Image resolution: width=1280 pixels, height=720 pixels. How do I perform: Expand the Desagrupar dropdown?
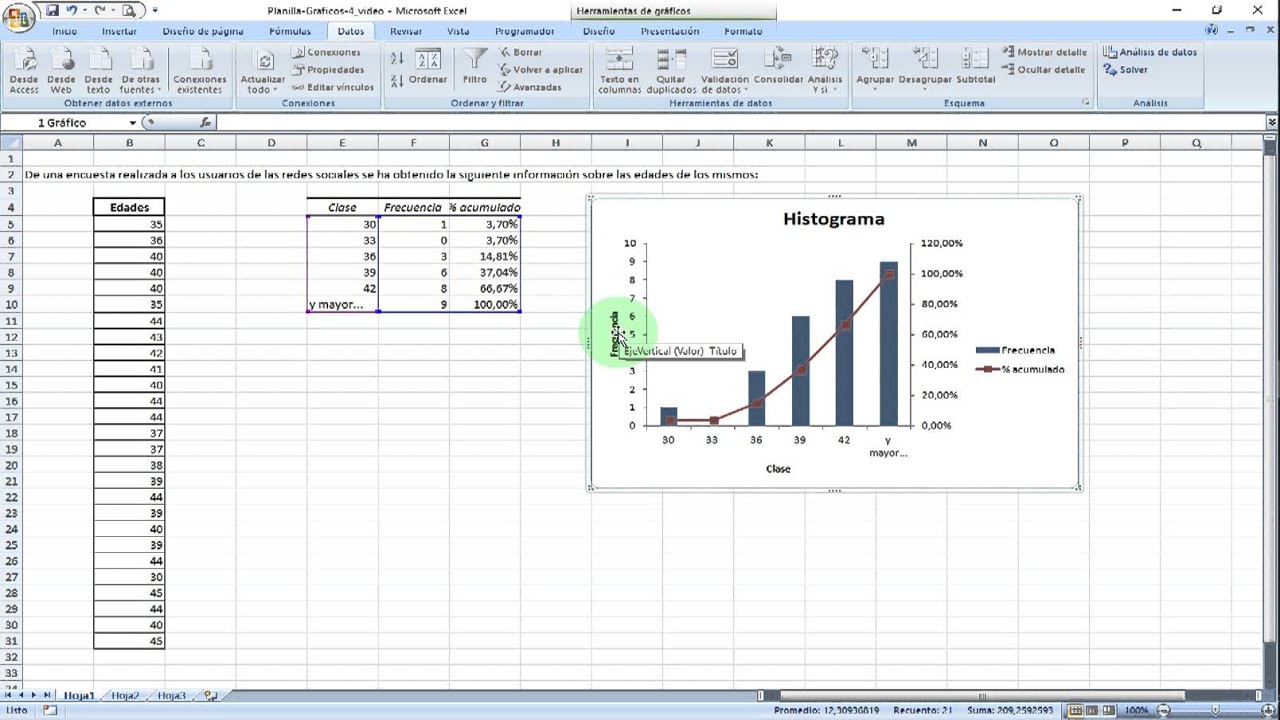click(924, 88)
